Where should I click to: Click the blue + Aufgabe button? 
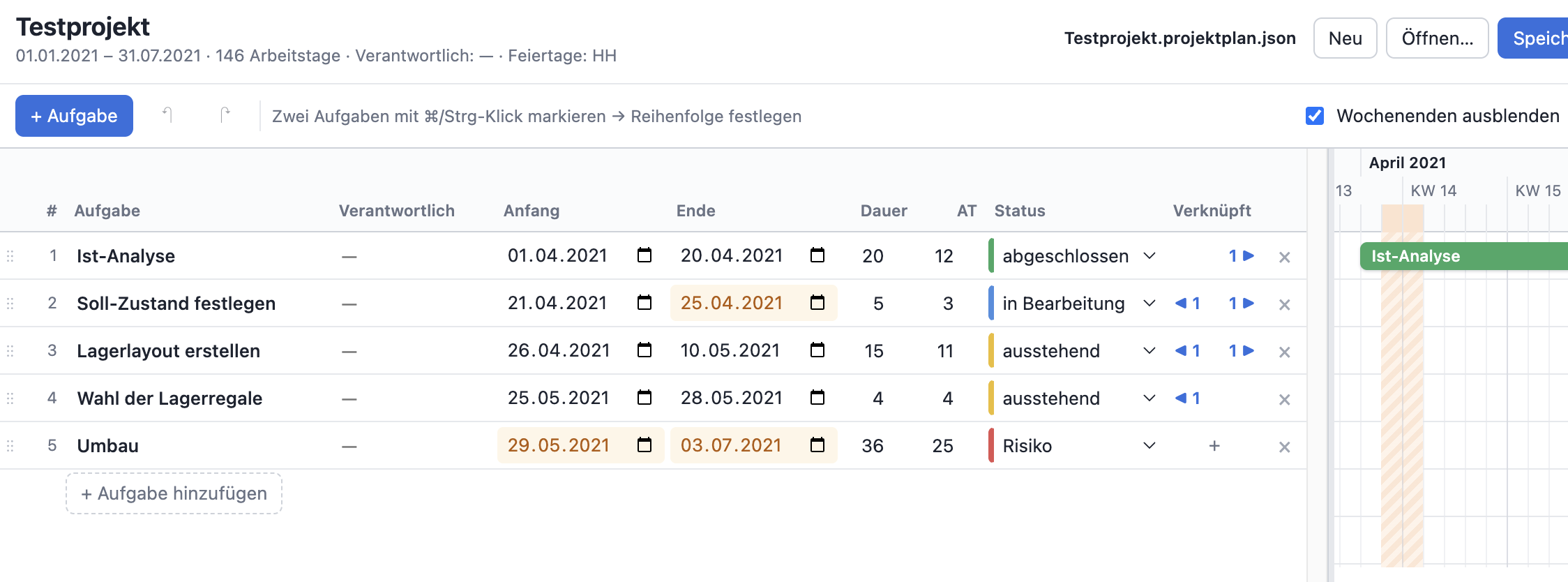click(x=74, y=116)
